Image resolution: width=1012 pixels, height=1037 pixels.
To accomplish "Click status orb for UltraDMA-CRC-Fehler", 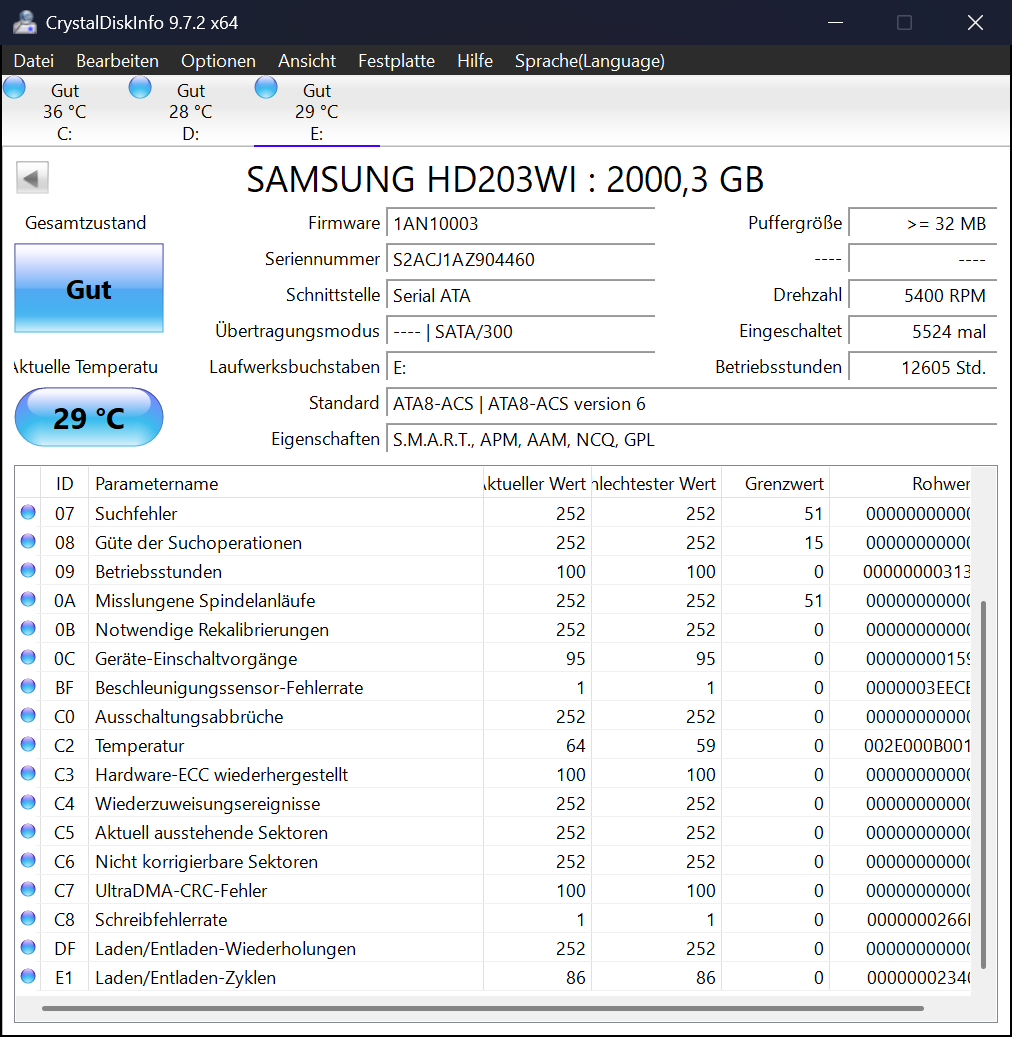I will pos(28,890).
